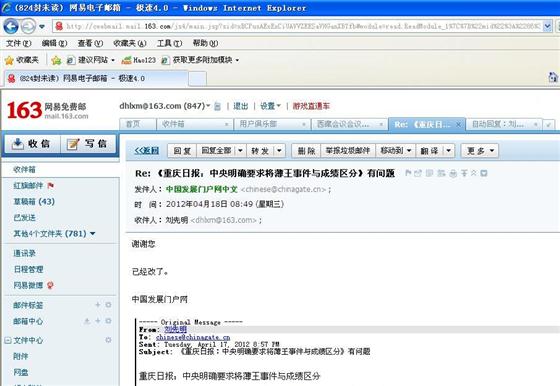
Task: Open the Hao123 favorites shortcut
Action: pyautogui.click(x=139, y=60)
